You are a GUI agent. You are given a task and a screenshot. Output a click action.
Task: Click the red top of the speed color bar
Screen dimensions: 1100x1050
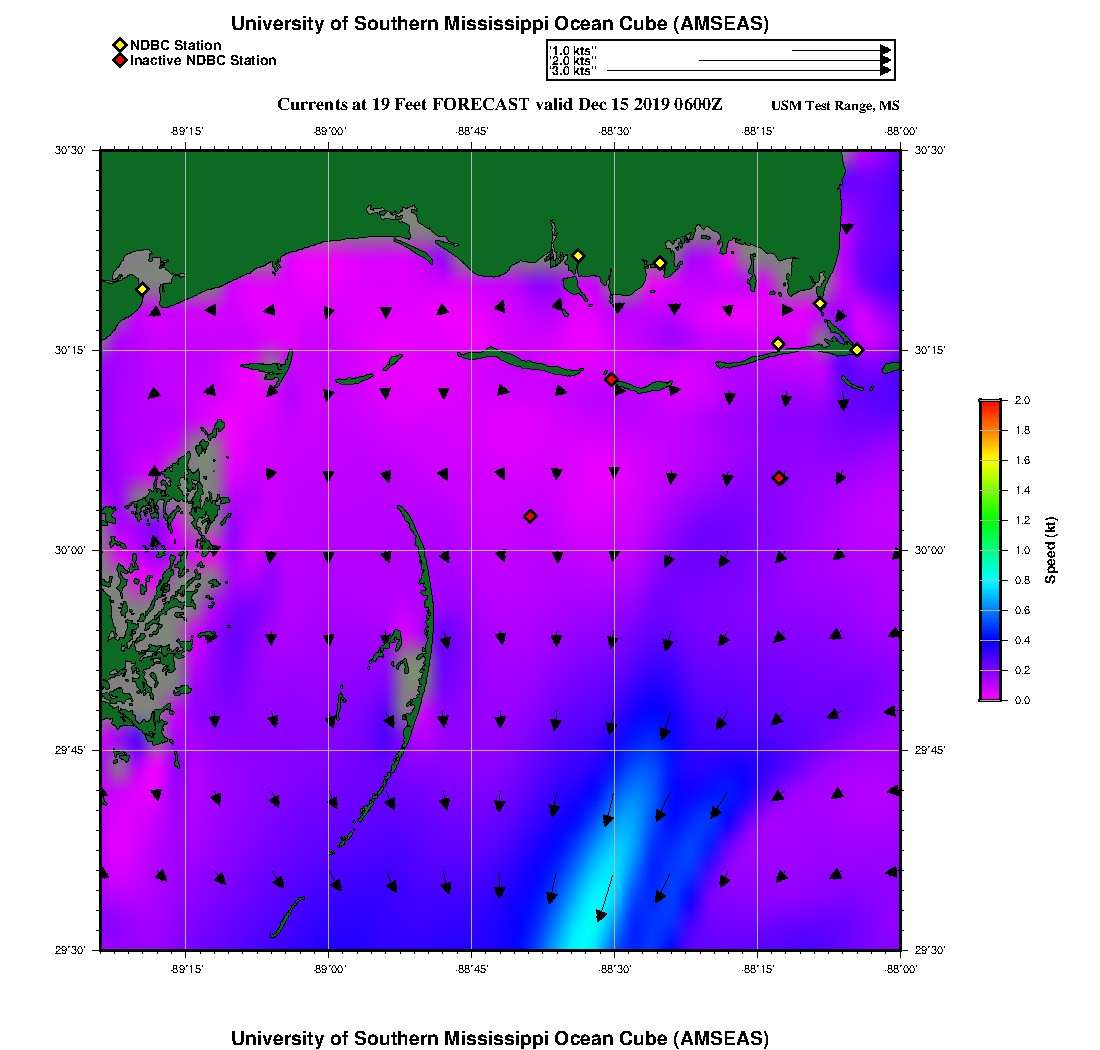[x=990, y=407]
